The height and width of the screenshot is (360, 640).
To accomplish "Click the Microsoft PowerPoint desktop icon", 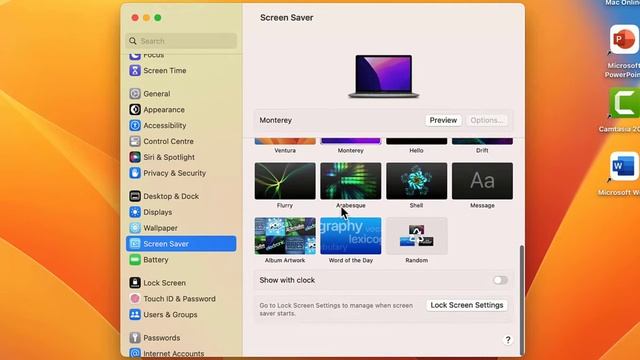I will tap(624, 40).
